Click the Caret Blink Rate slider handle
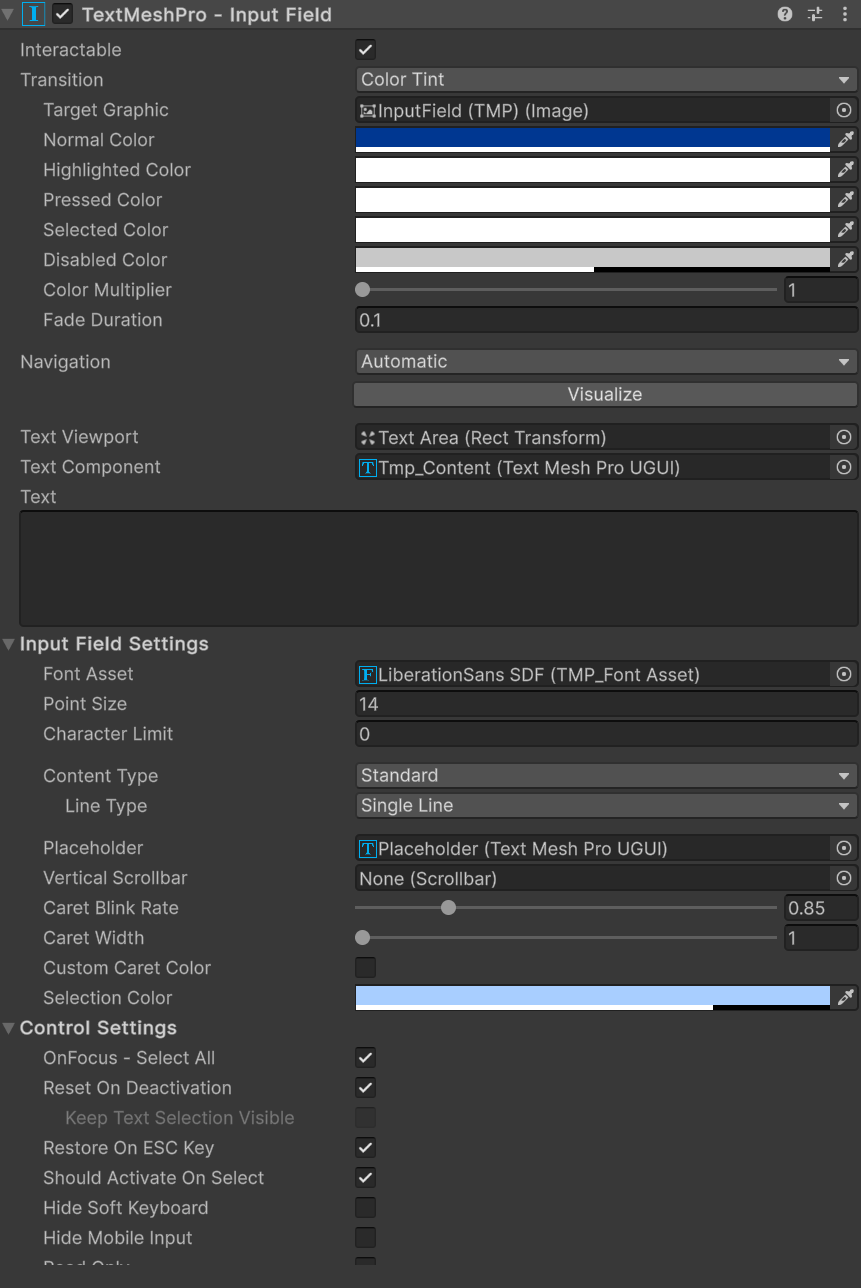The height and width of the screenshot is (1288, 861). point(449,908)
